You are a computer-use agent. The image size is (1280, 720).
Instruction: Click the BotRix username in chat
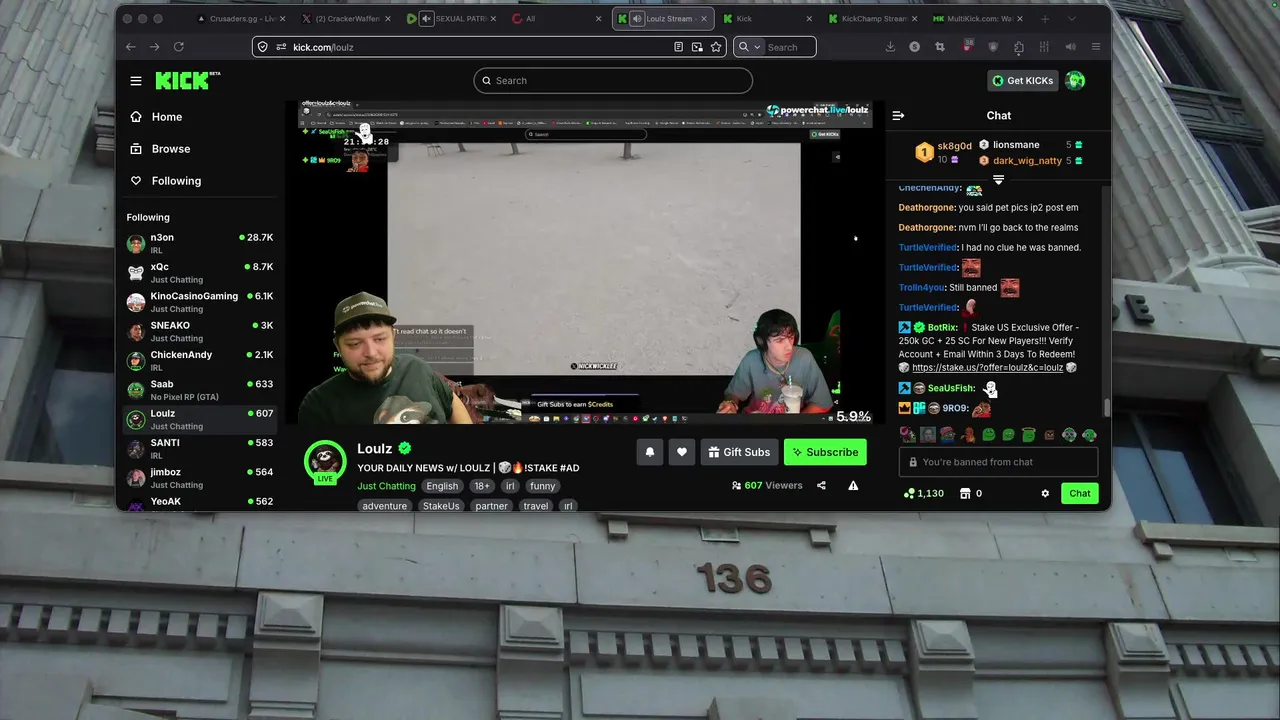point(942,328)
